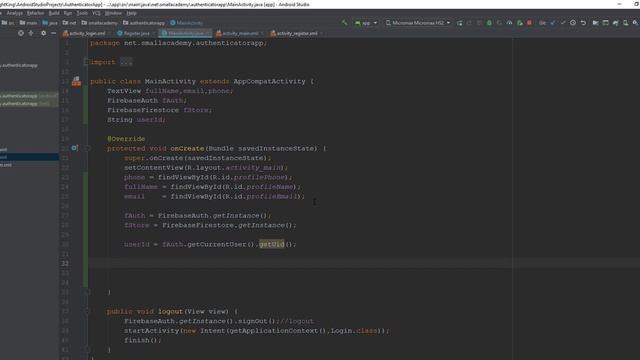Image resolution: width=640 pixels, height=360 pixels.
Task: Click the collapse-all icon in Project panel header
Action: [x=31, y=33]
